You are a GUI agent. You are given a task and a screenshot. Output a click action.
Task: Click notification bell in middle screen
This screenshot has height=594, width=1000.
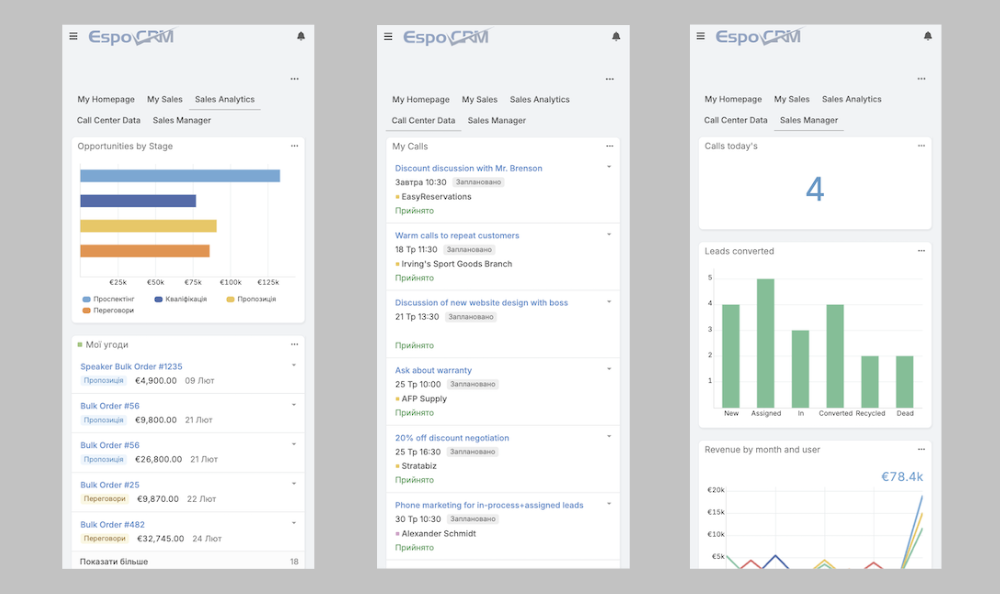[x=616, y=36]
